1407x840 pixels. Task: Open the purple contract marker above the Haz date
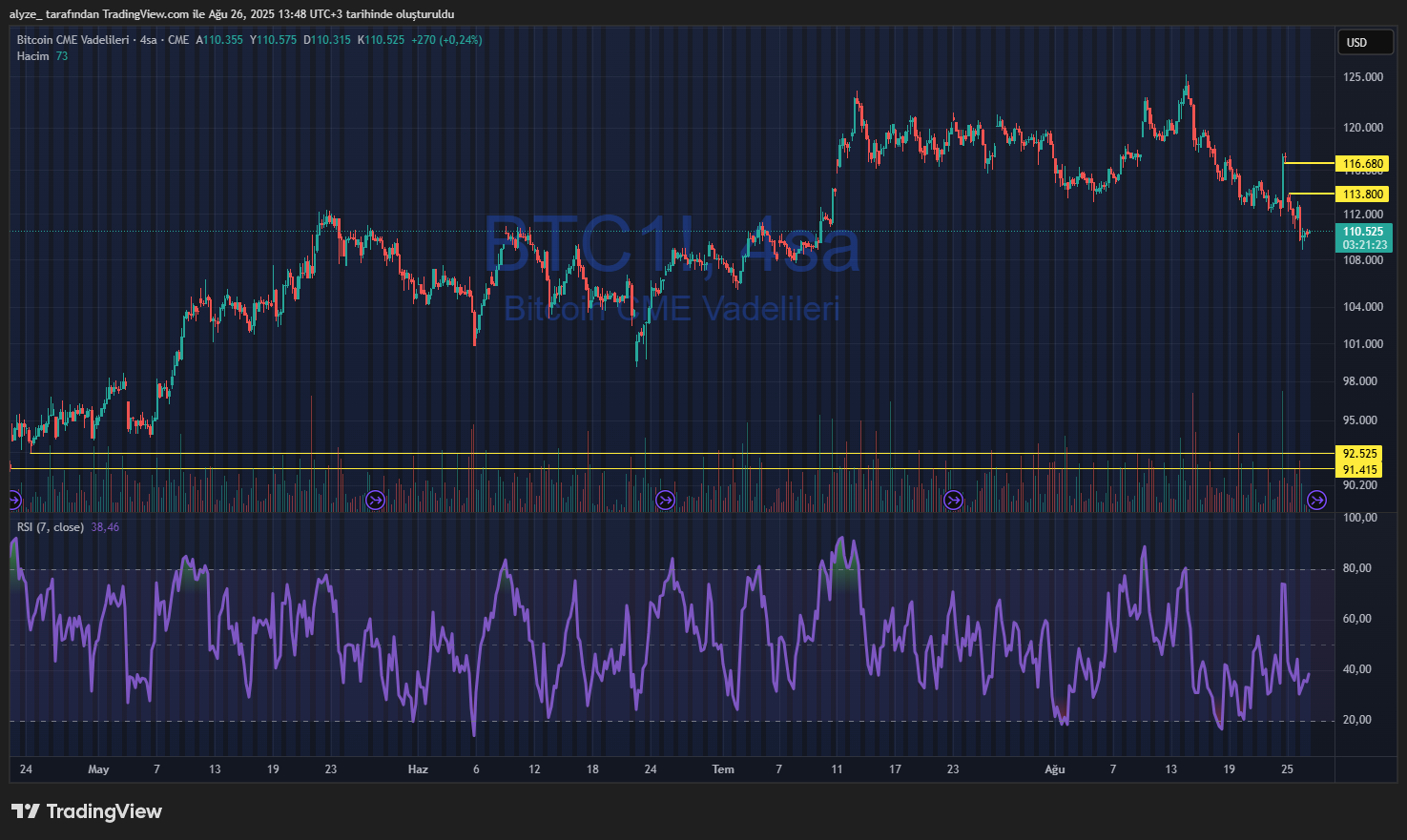(x=375, y=500)
